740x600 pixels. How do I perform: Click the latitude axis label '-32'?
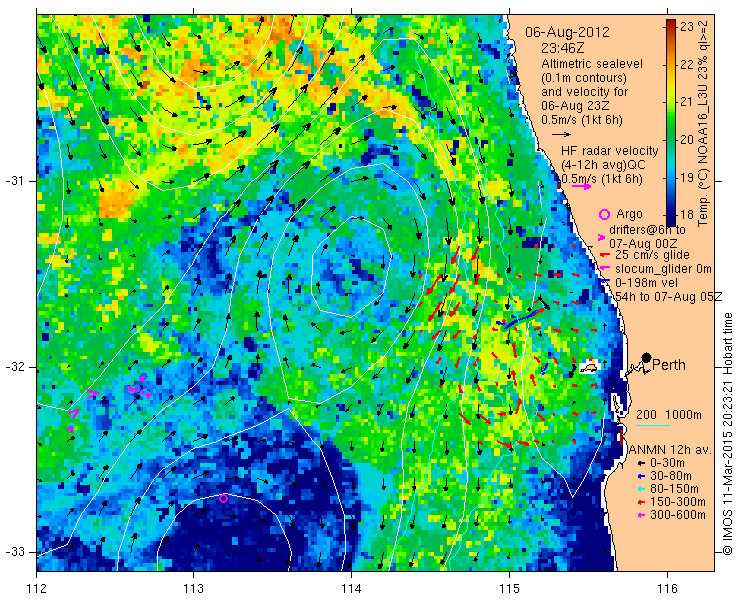(14, 367)
